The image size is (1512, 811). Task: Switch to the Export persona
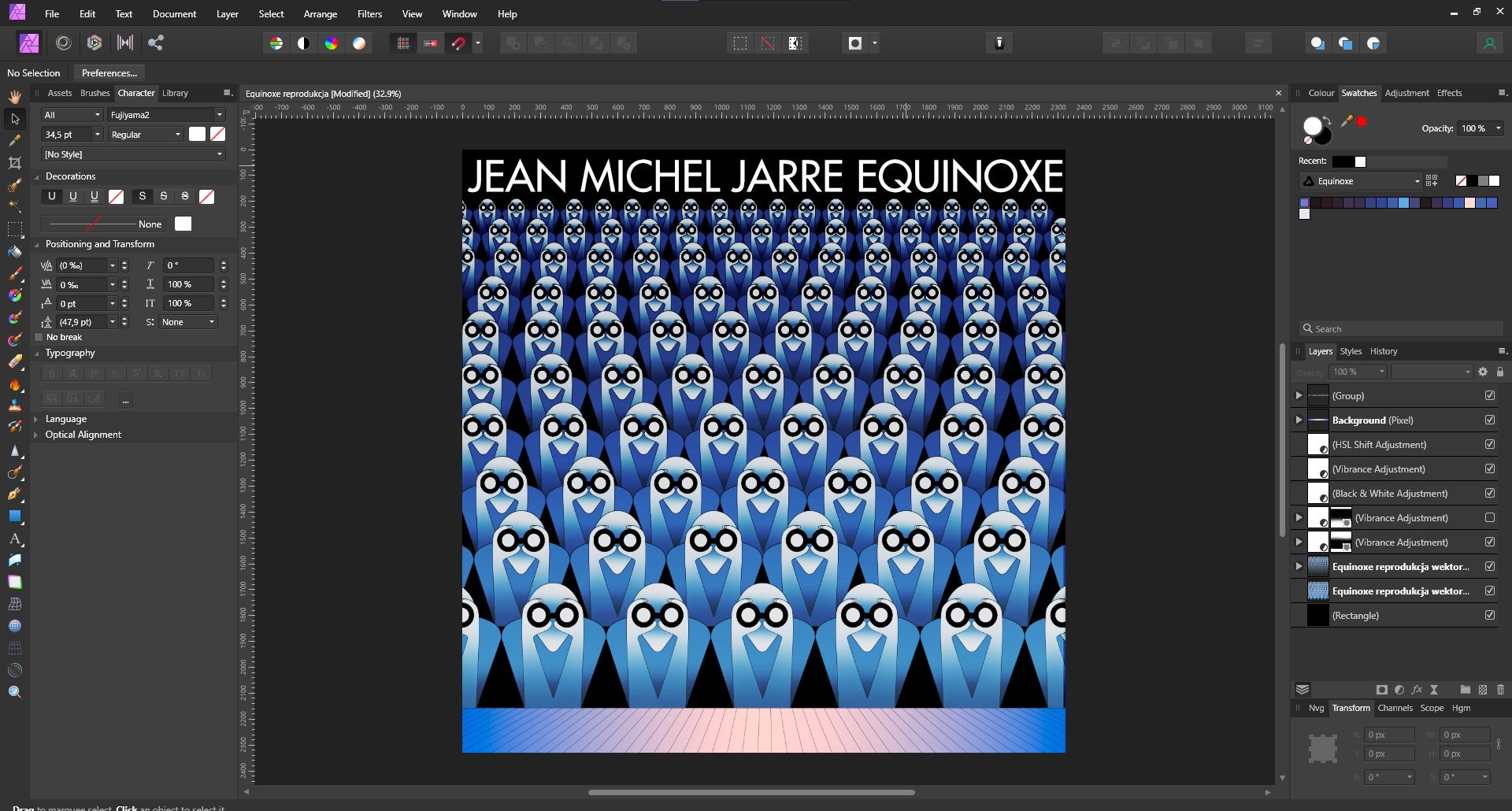[156, 43]
